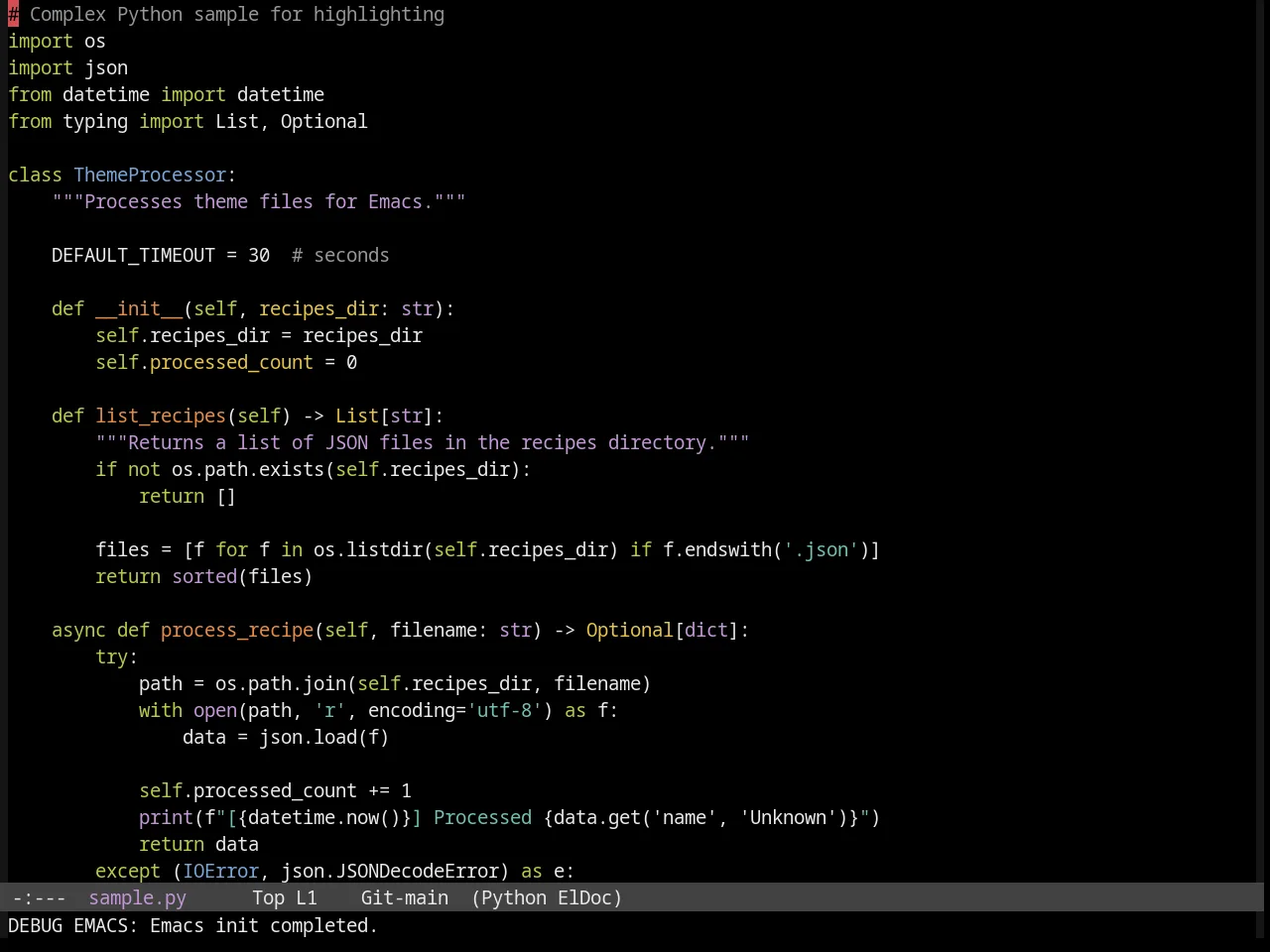The width and height of the screenshot is (1270, 952).
Task: Click the echo area message 'Emacs init completed.'
Action: pos(264,925)
